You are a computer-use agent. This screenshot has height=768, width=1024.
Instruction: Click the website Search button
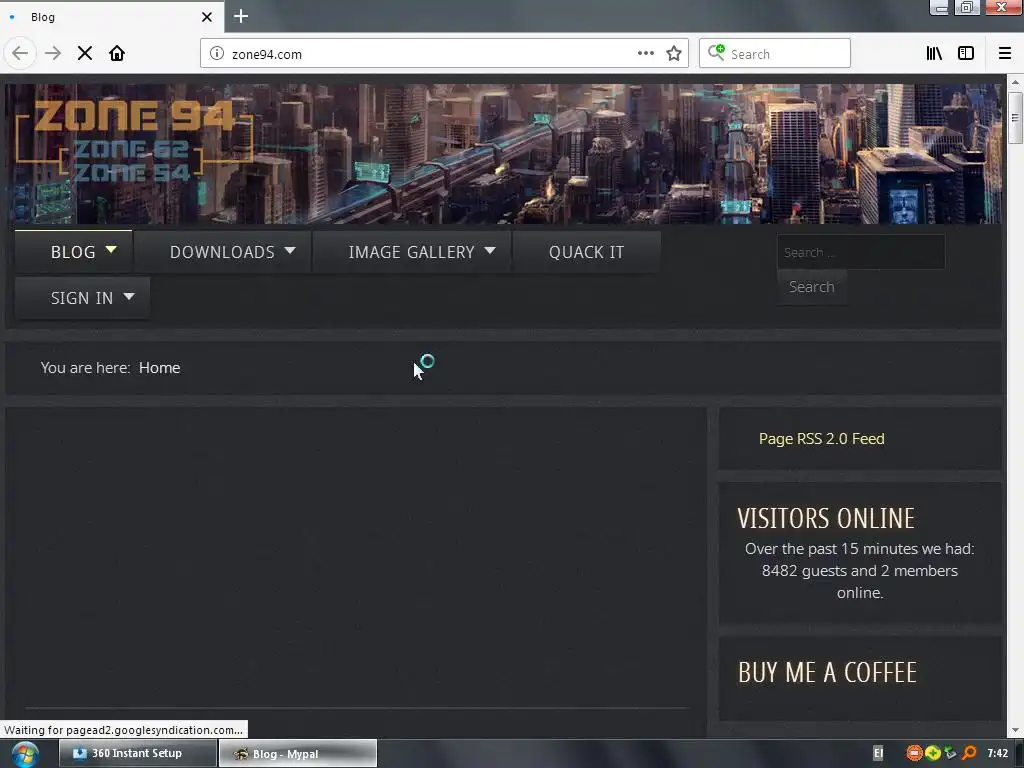coord(812,287)
